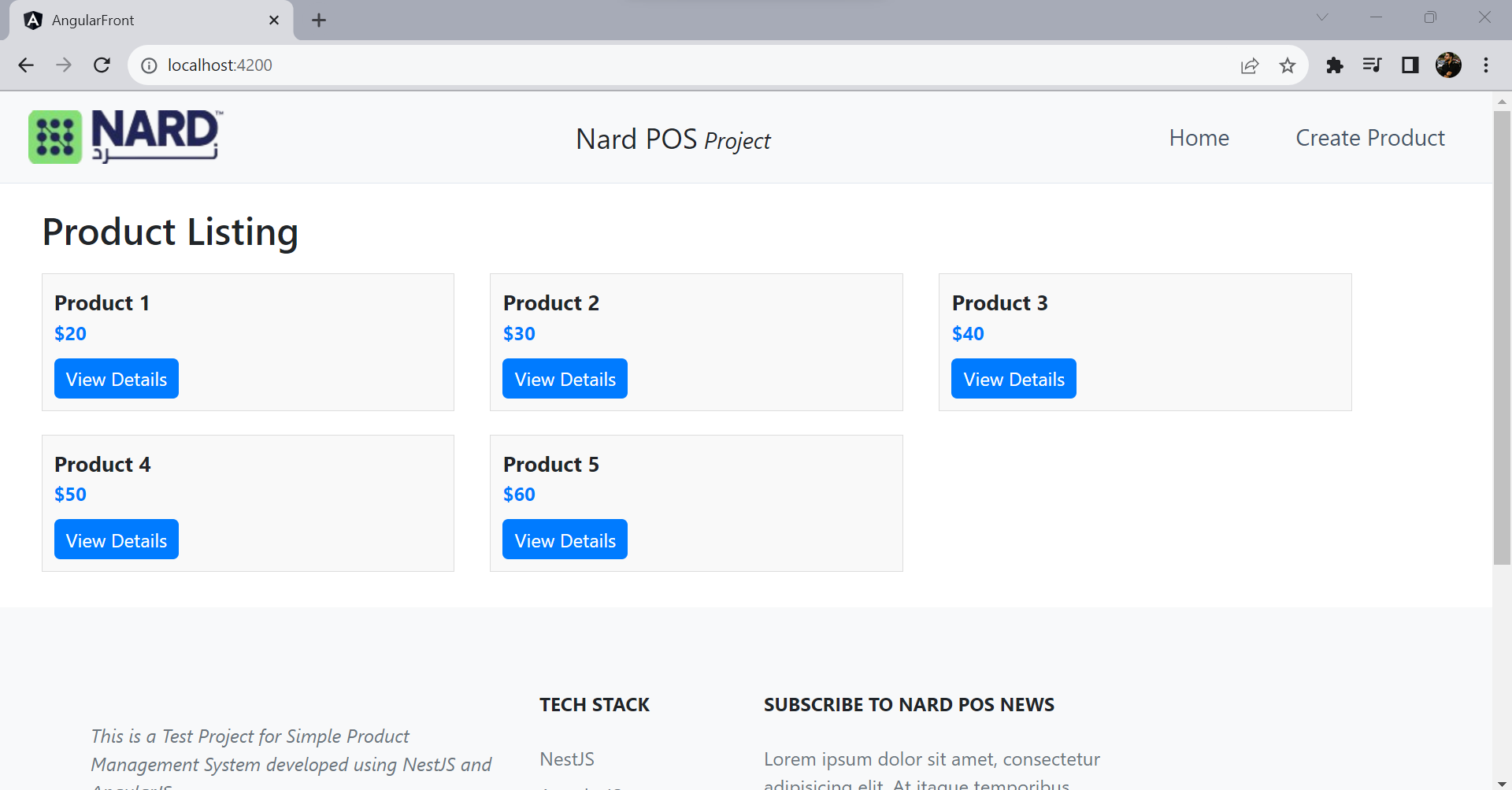Viewport: 1512px width, 790px height.
Task: Click the Home navigation link
Action: [x=1199, y=137]
